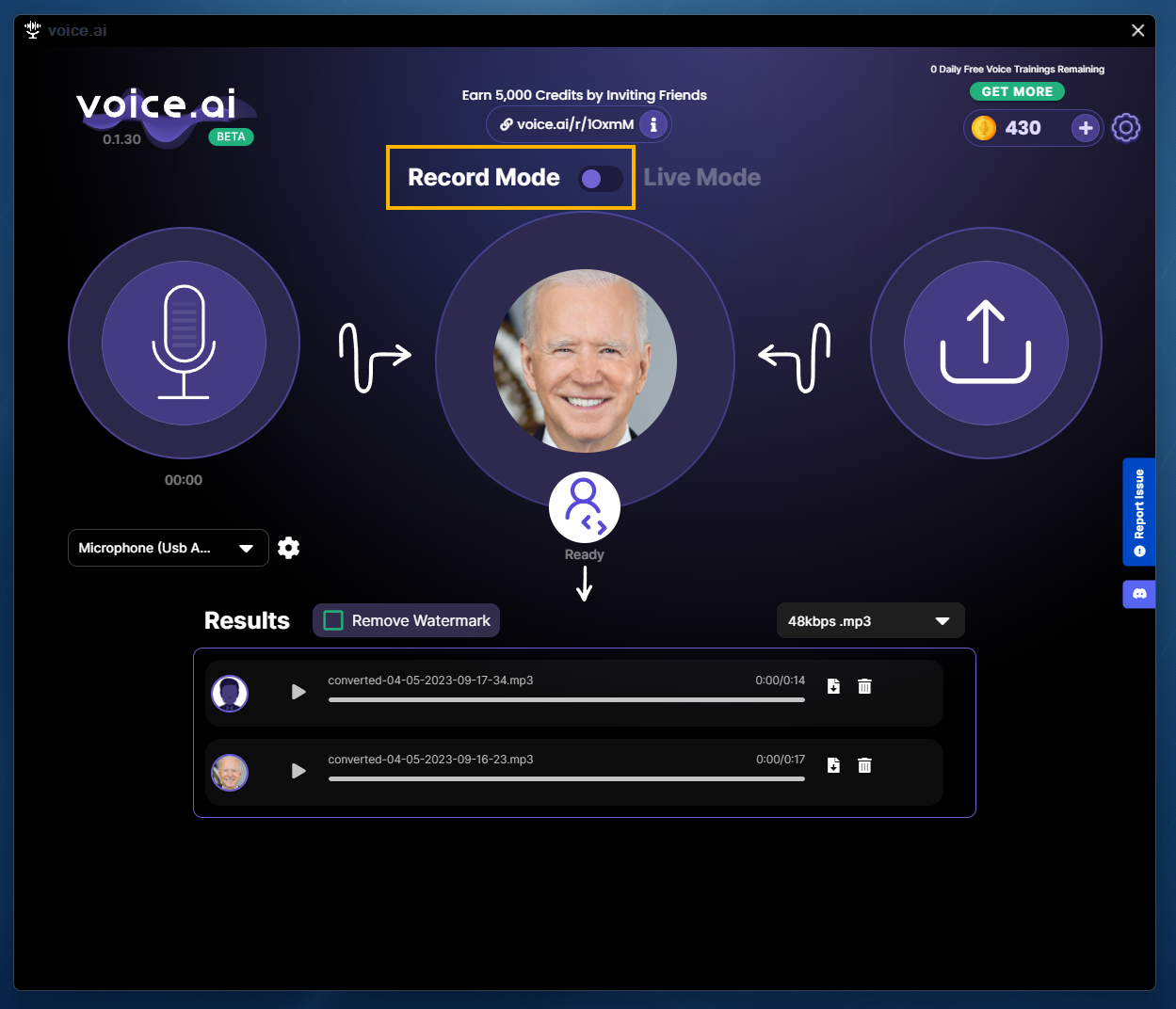Click the 430 credits balance
1176x1009 pixels.
pyautogui.click(x=1023, y=128)
